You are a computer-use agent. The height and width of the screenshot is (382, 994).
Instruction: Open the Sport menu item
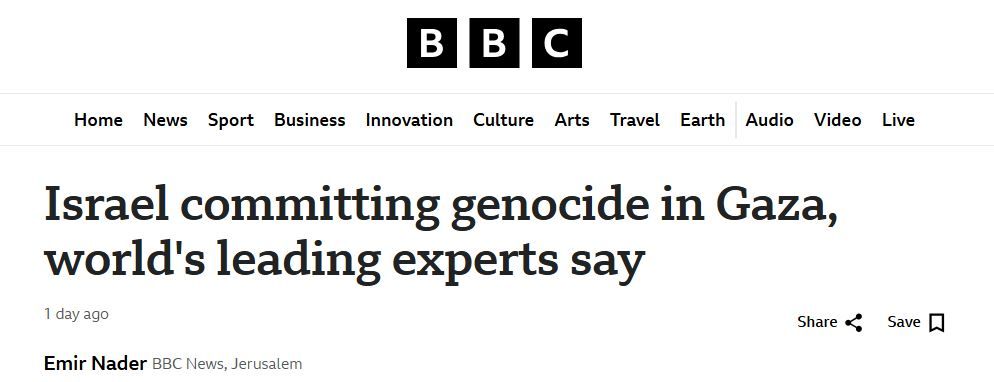click(x=231, y=120)
